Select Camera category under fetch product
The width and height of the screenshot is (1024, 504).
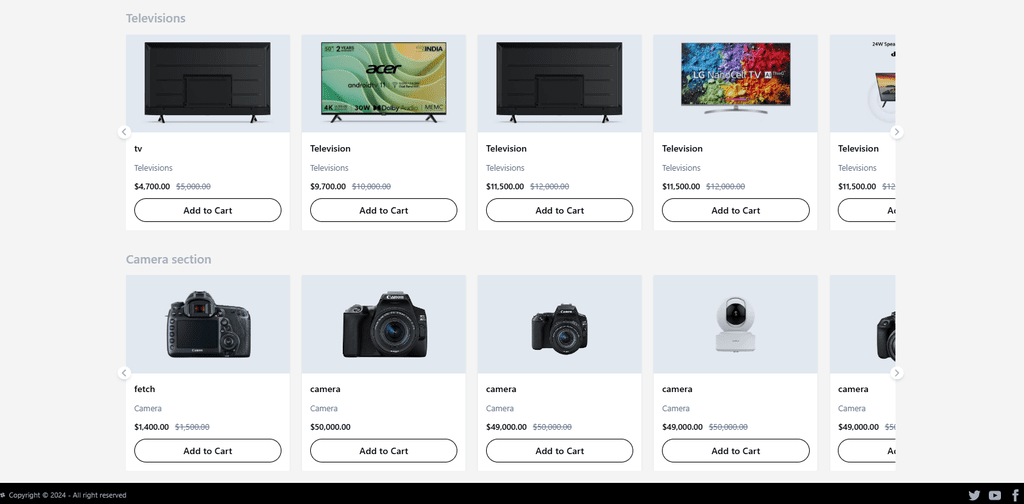(148, 409)
